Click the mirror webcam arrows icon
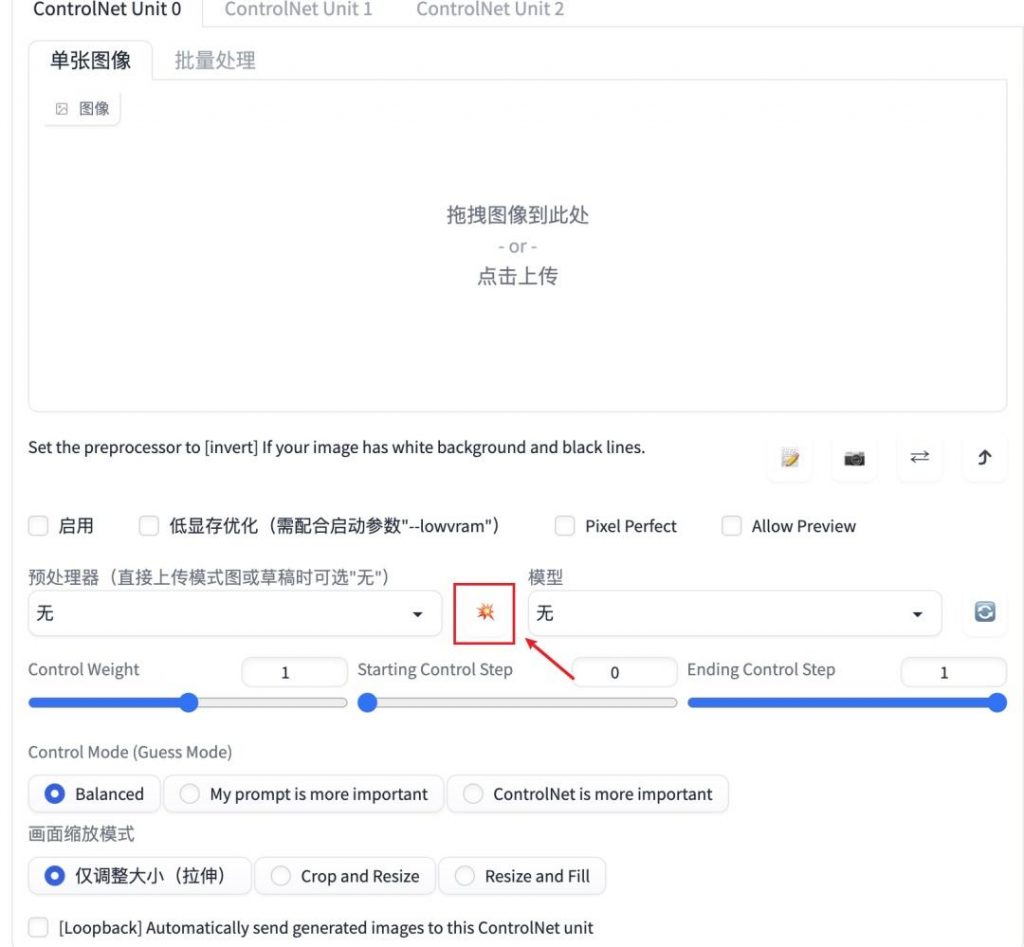 [919, 458]
